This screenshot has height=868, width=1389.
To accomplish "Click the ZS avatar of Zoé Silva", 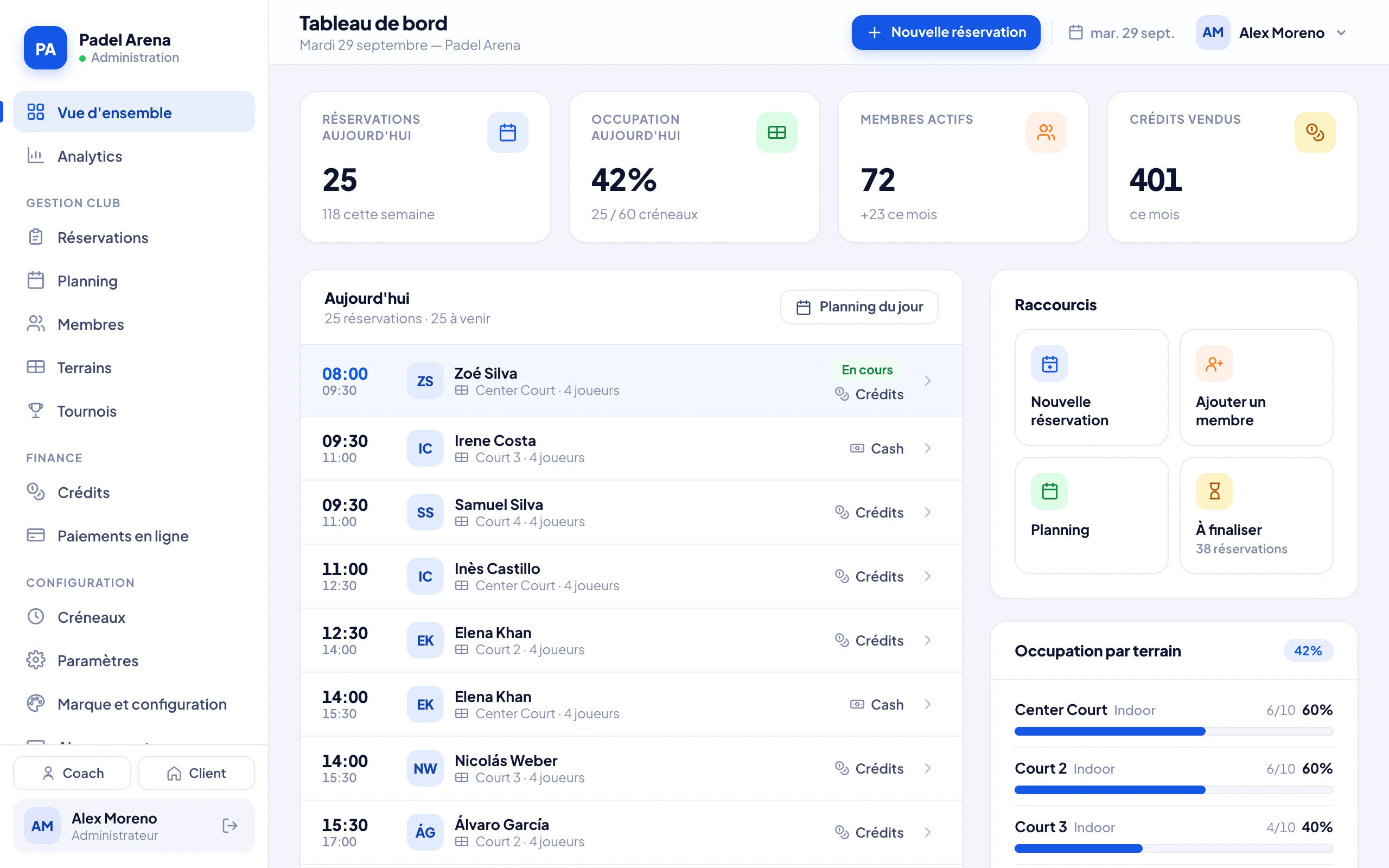I will coord(425,381).
